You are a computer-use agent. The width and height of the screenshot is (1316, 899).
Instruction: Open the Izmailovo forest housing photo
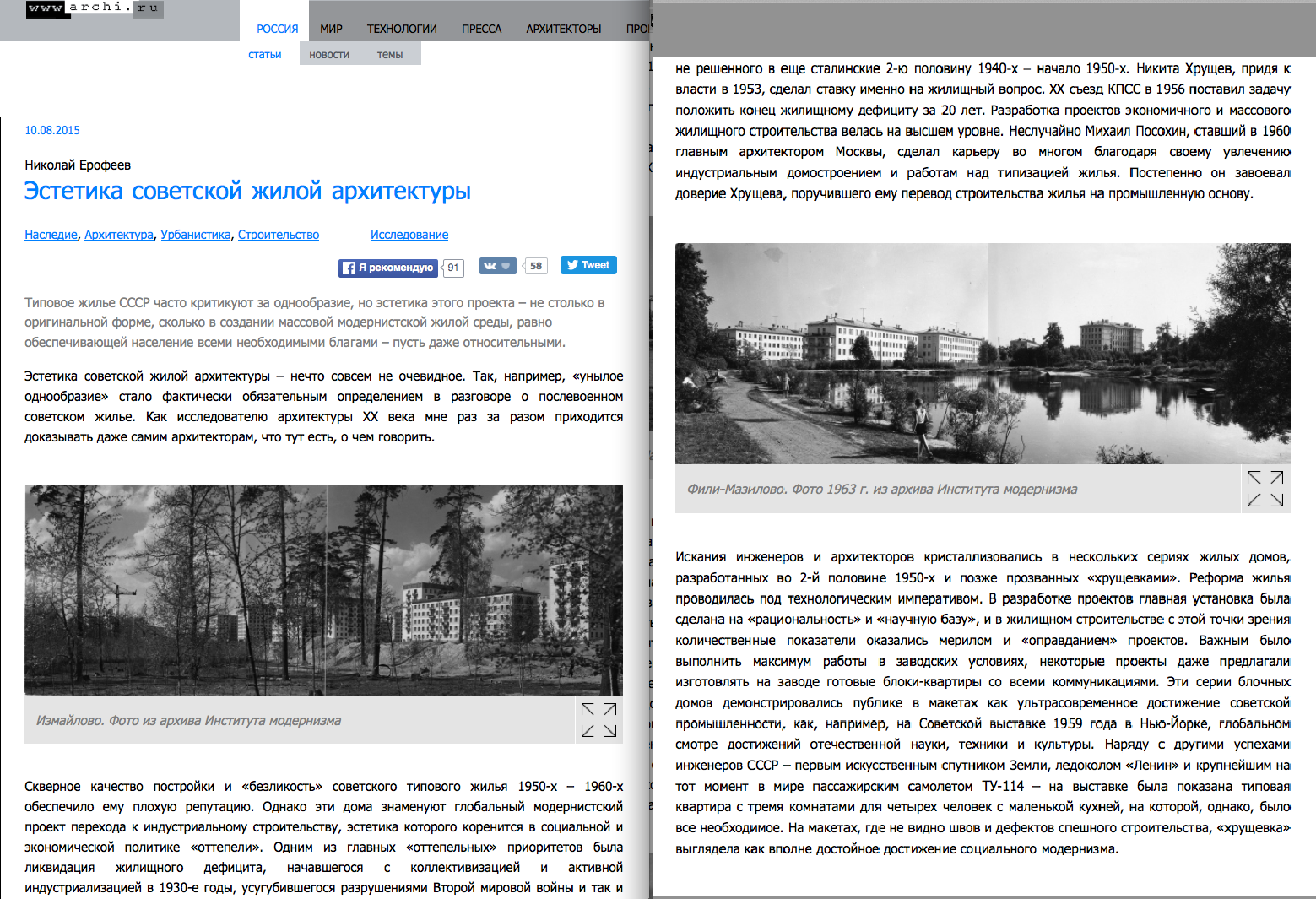[323, 589]
